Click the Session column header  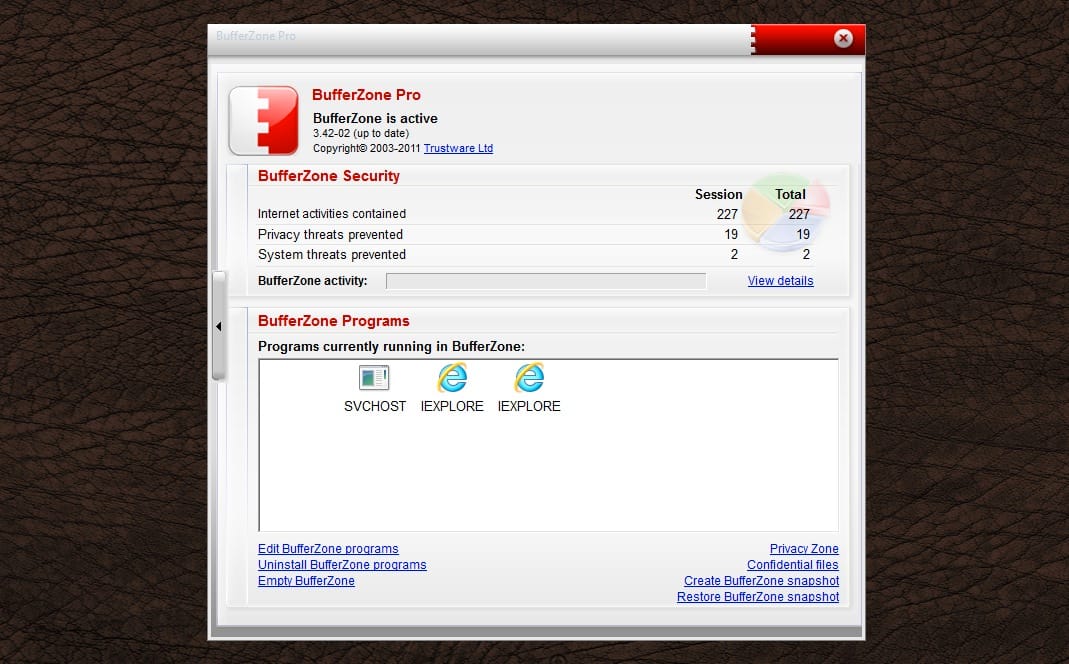click(719, 194)
